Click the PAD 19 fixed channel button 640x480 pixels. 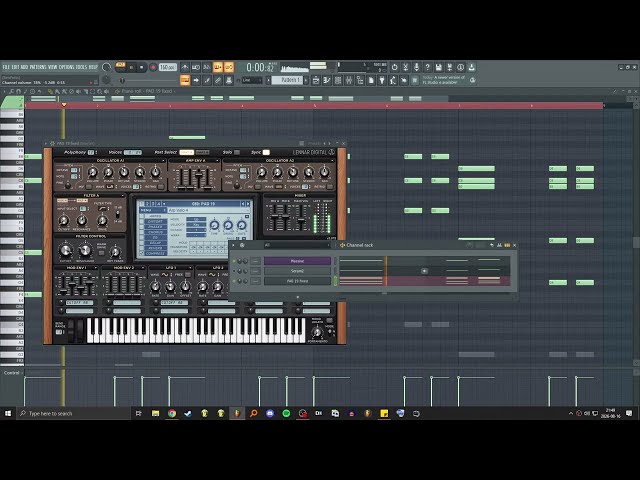(297, 281)
